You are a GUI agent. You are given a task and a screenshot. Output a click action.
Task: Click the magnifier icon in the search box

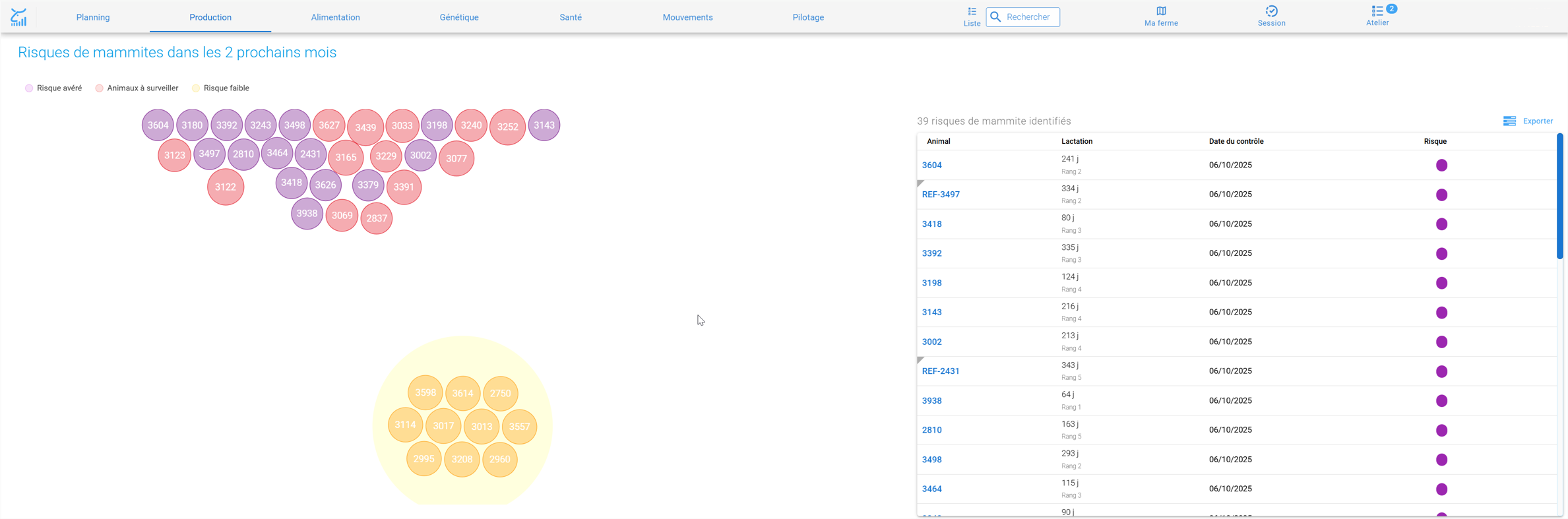point(996,17)
